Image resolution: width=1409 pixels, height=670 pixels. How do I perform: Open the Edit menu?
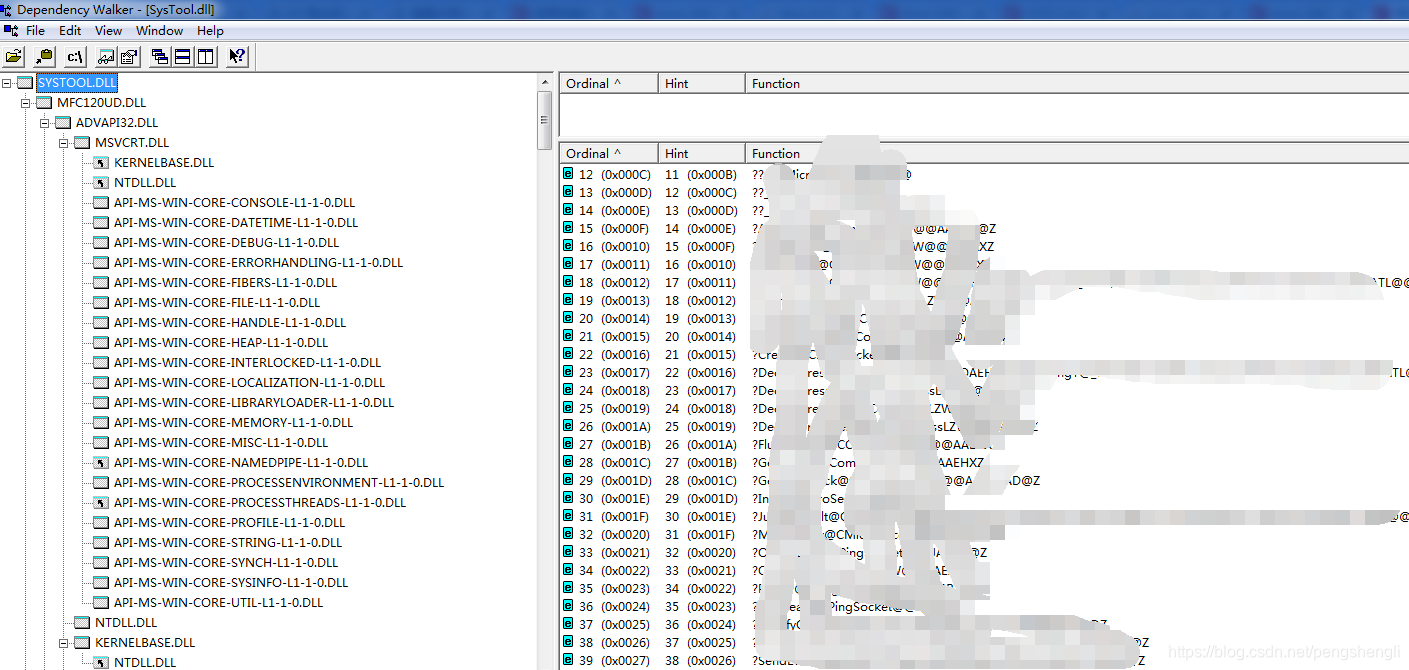pyautogui.click(x=70, y=31)
